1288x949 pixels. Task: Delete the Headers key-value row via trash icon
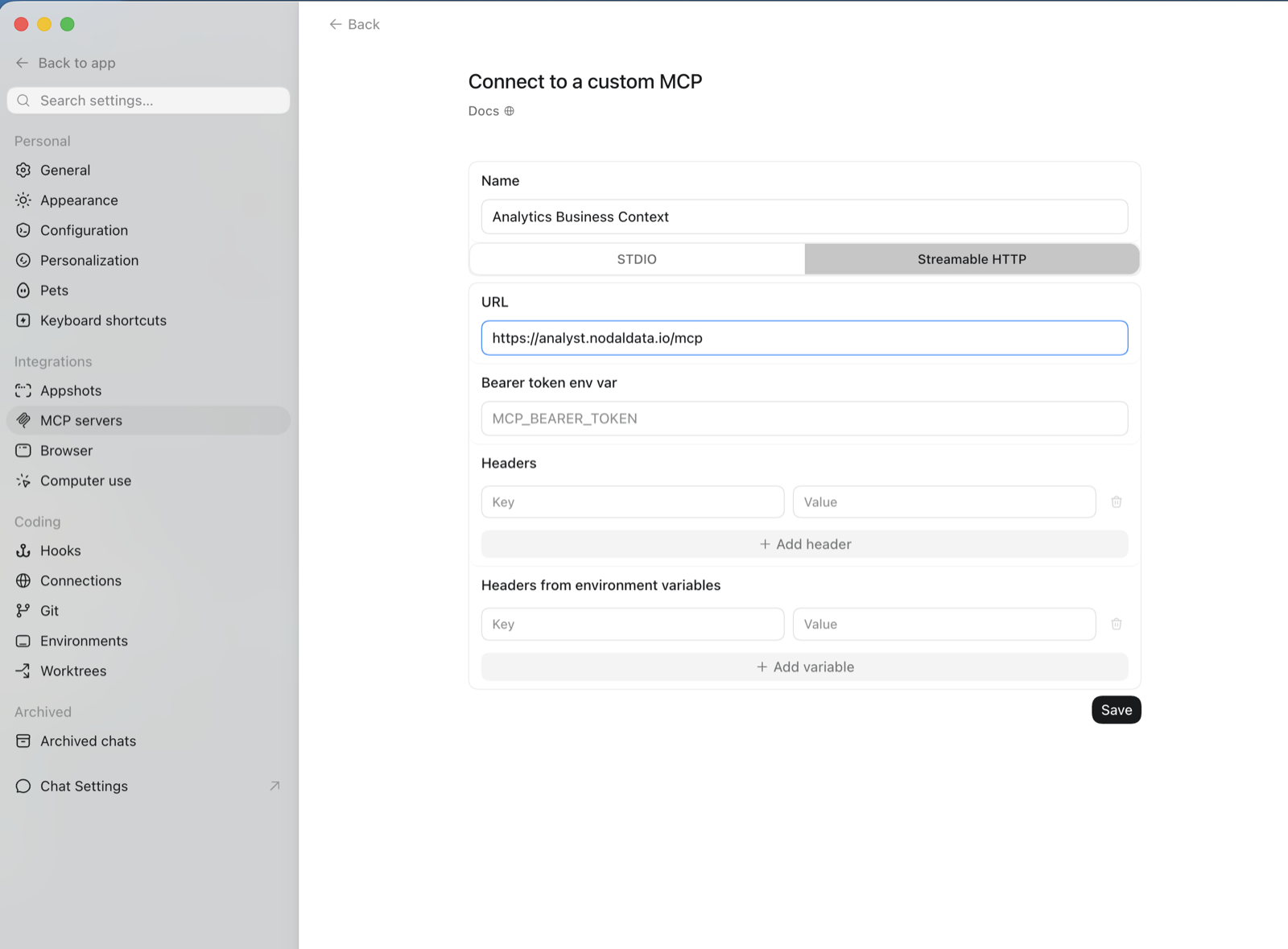click(x=1117, y=501)
